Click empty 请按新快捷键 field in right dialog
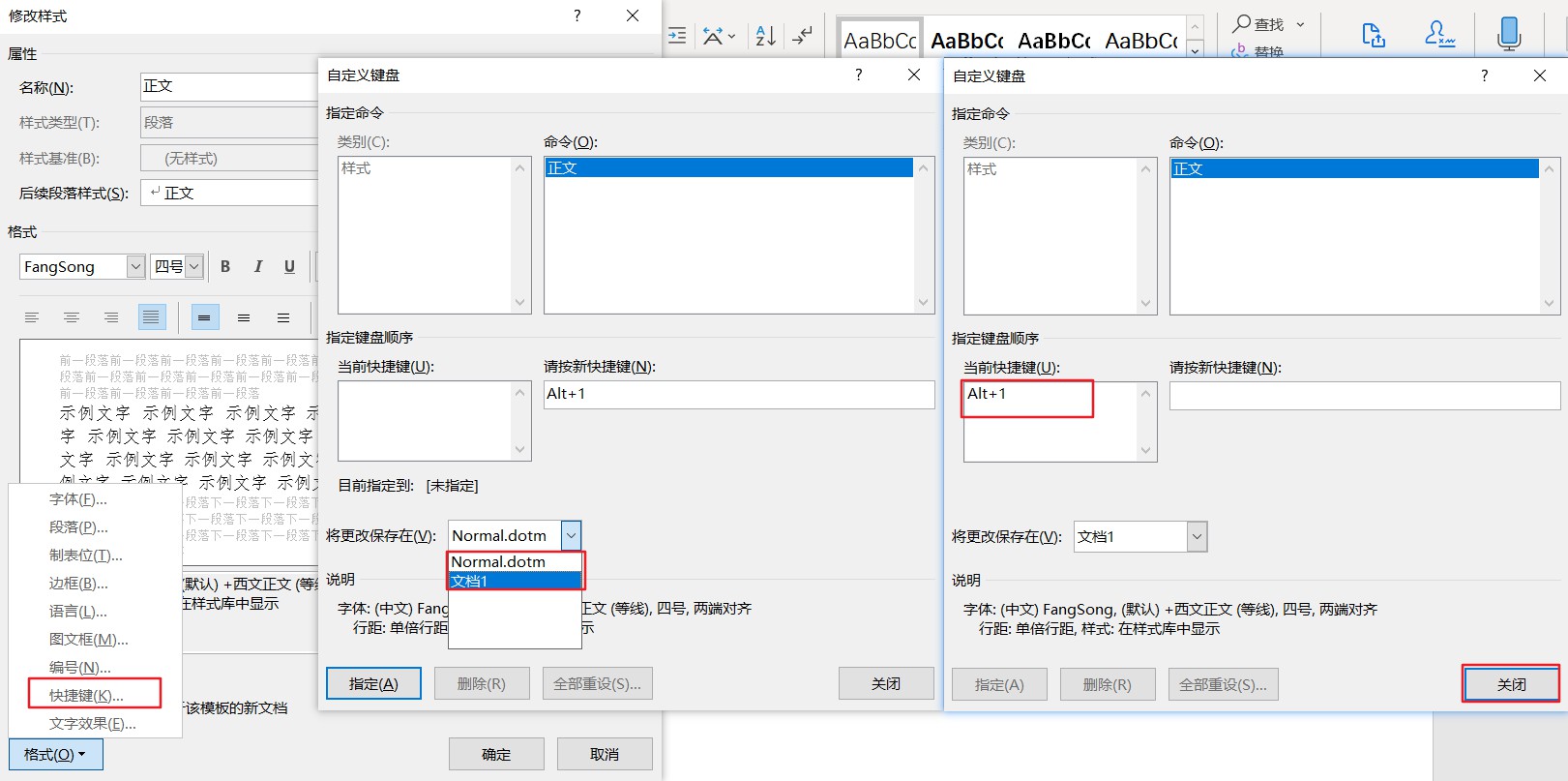The image size is (1568, 781). coord(1365,395)
